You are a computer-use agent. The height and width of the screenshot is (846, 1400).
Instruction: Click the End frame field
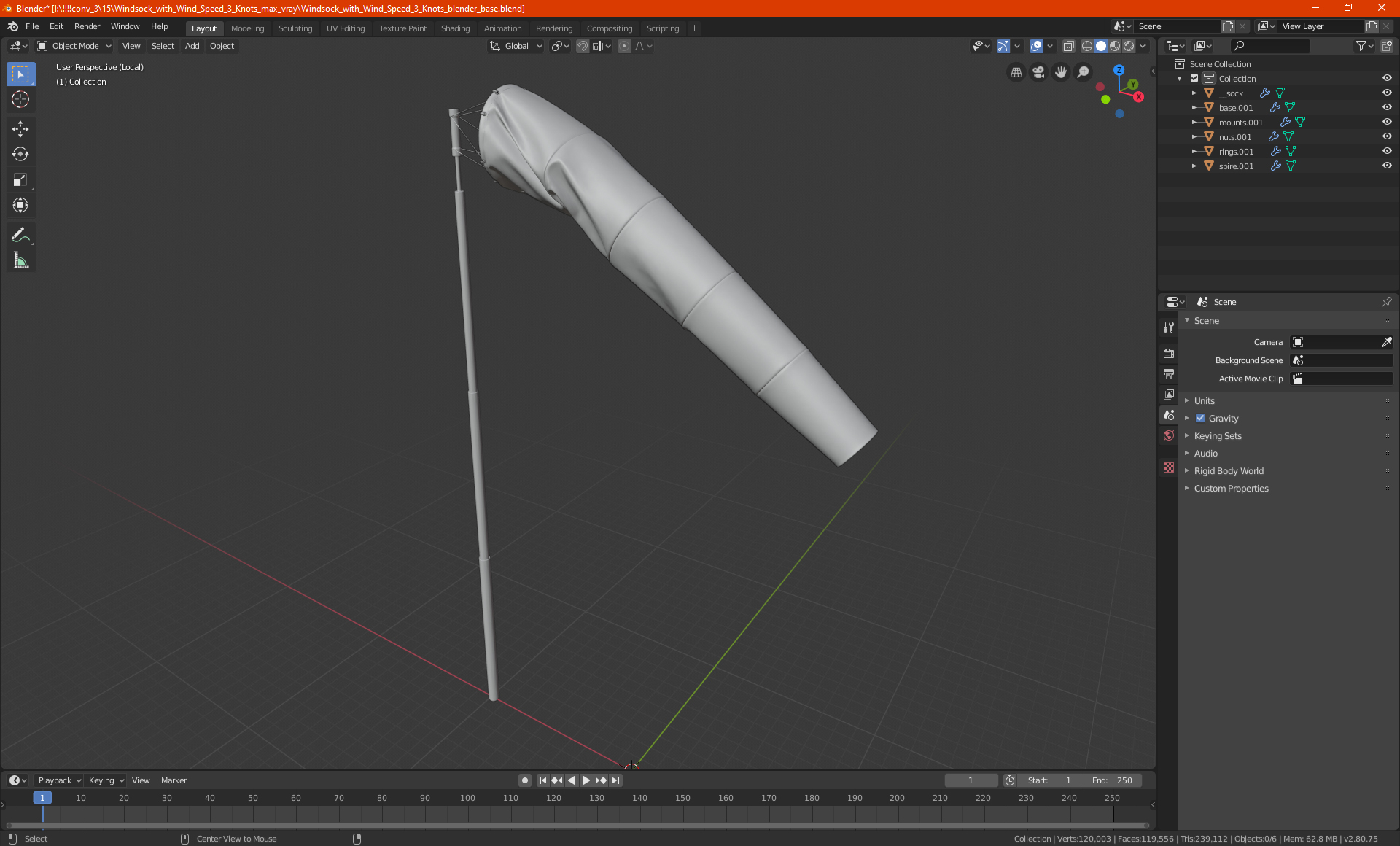coord(1111,780)
